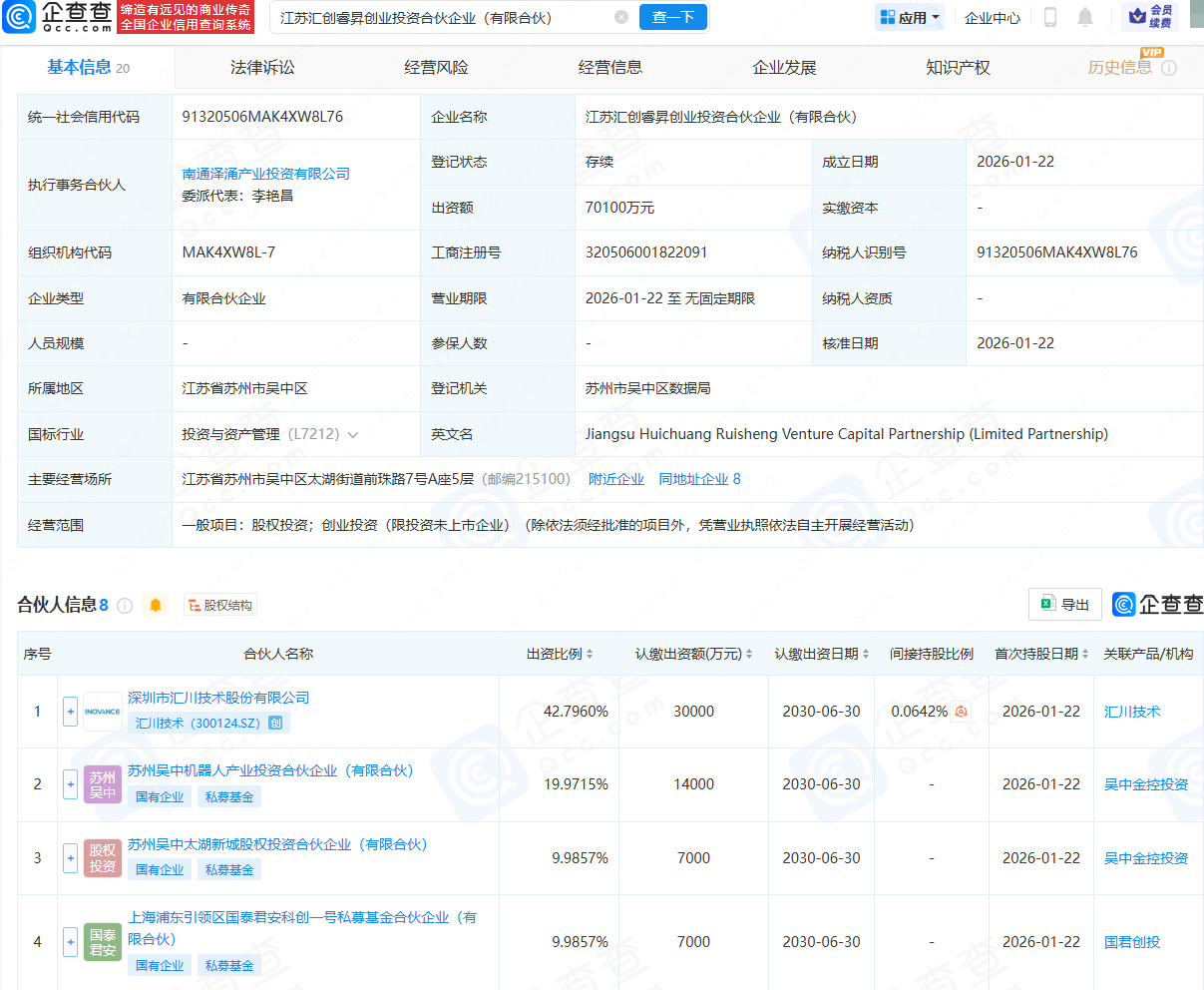Viewport: 1204px width, 990px height.
Task: Click the Qichacha logo in header
Action: coord(58,17)
